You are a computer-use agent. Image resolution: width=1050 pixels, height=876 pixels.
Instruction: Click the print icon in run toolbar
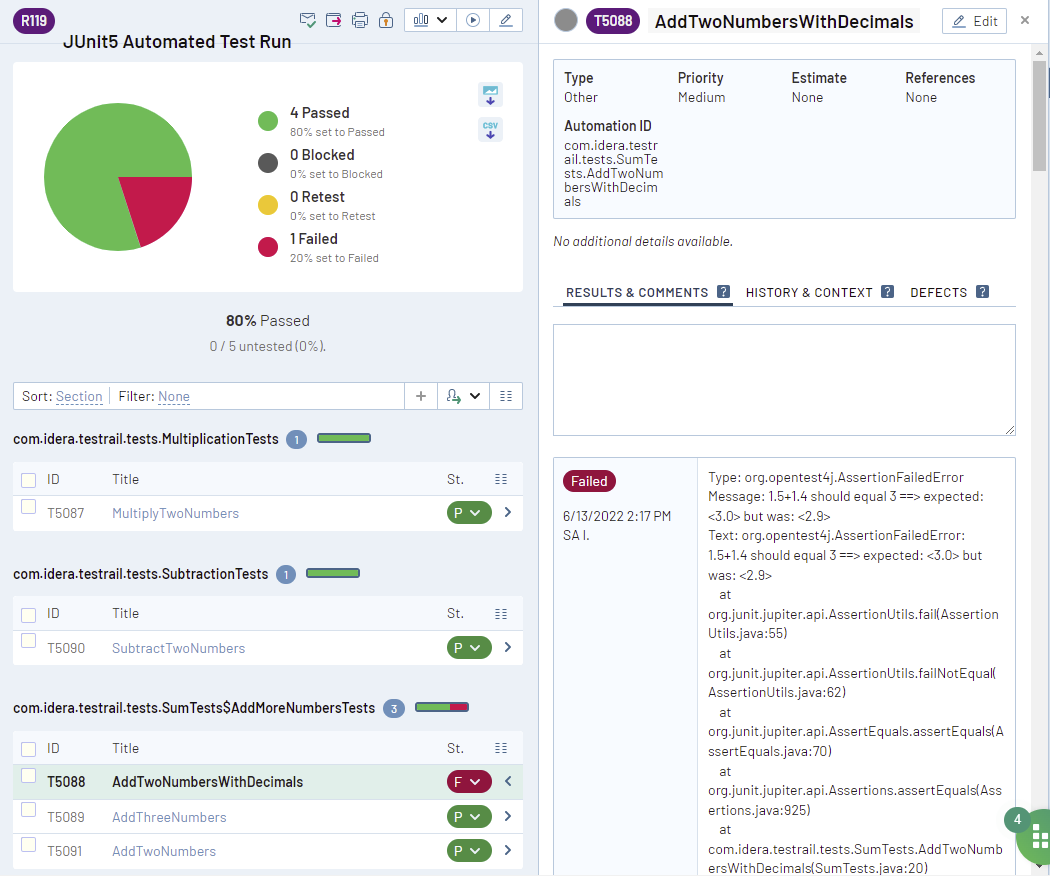click(360, 20)
